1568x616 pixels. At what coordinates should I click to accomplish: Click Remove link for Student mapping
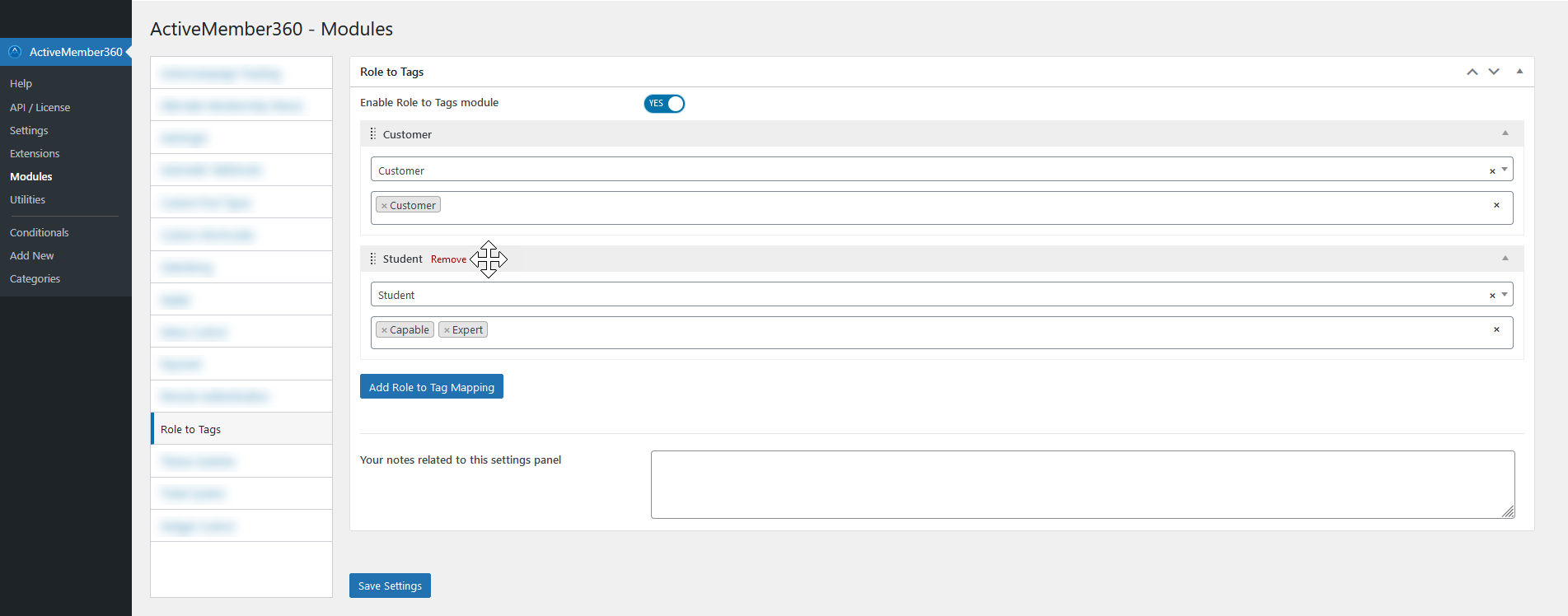pos(448,259)
